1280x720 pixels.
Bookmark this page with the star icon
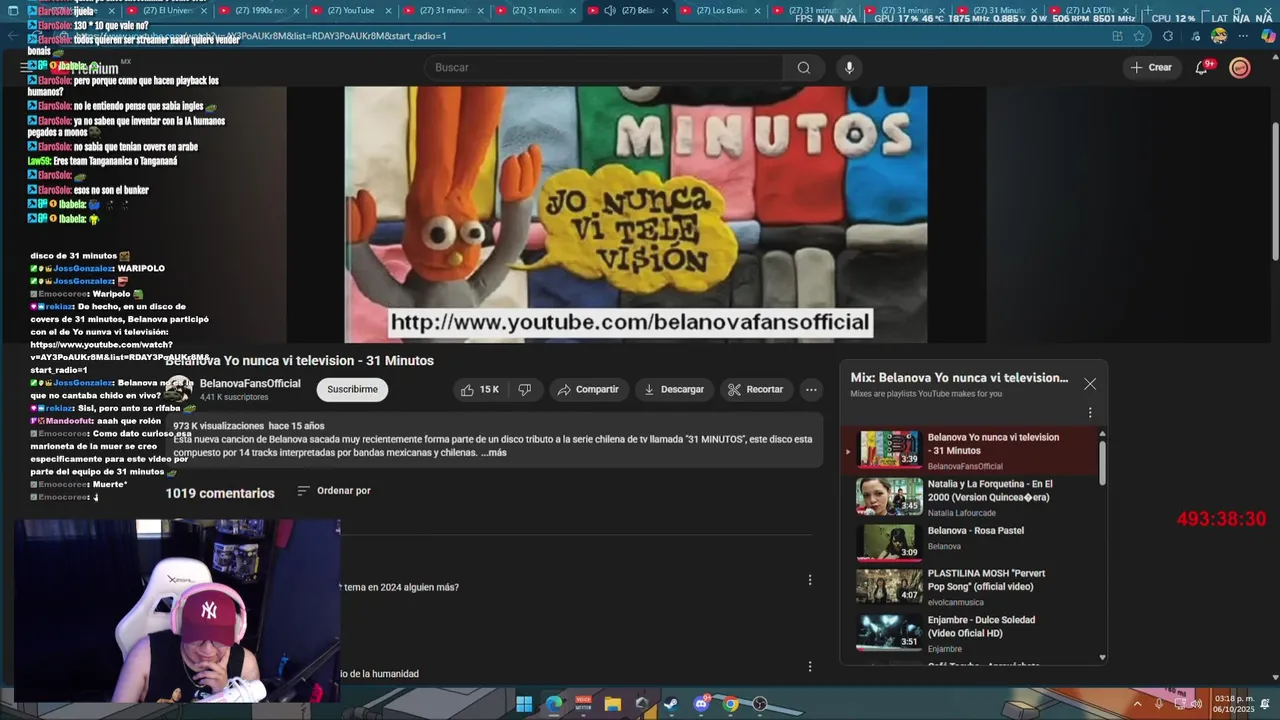click(x=1139, y=36)
